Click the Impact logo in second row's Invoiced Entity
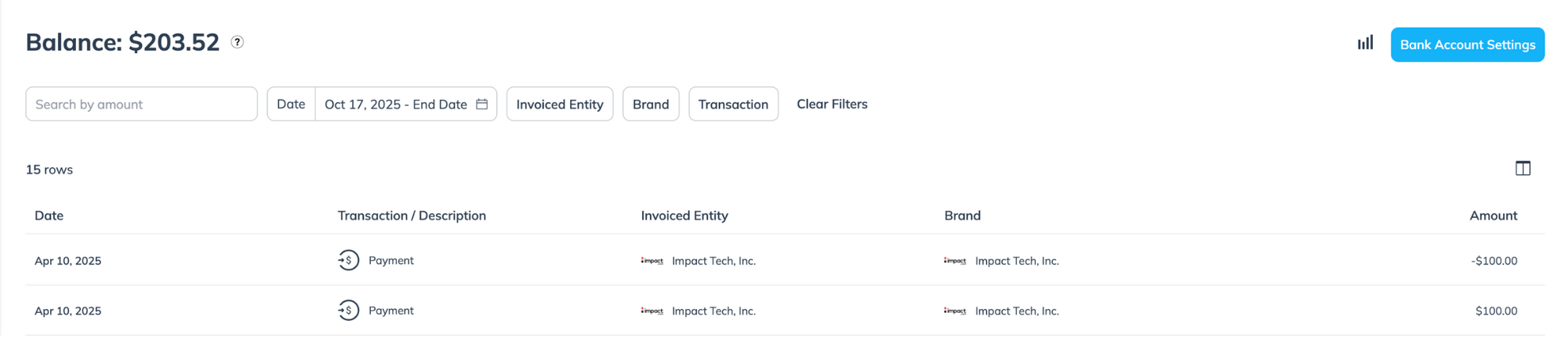The image size is (1568, 338). (652, 311)
